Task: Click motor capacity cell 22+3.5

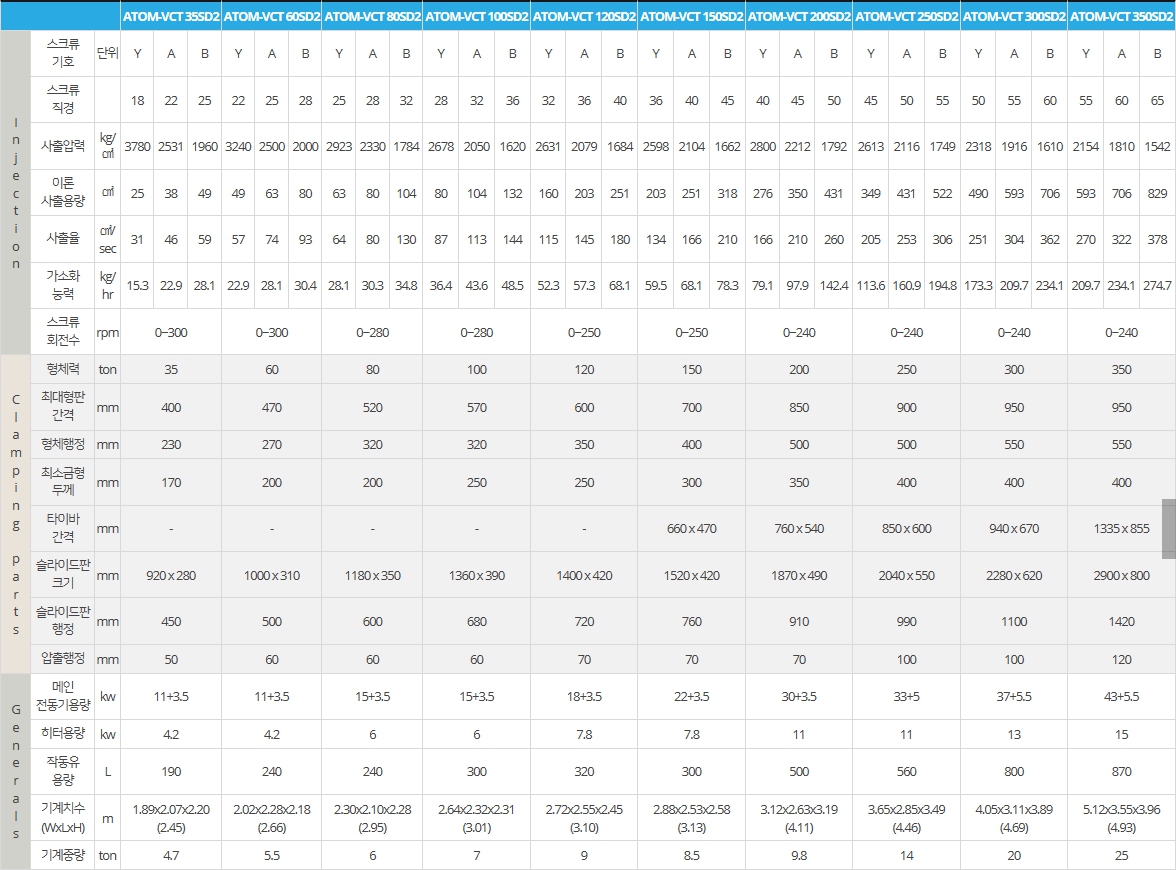Action: coord(692,696)
